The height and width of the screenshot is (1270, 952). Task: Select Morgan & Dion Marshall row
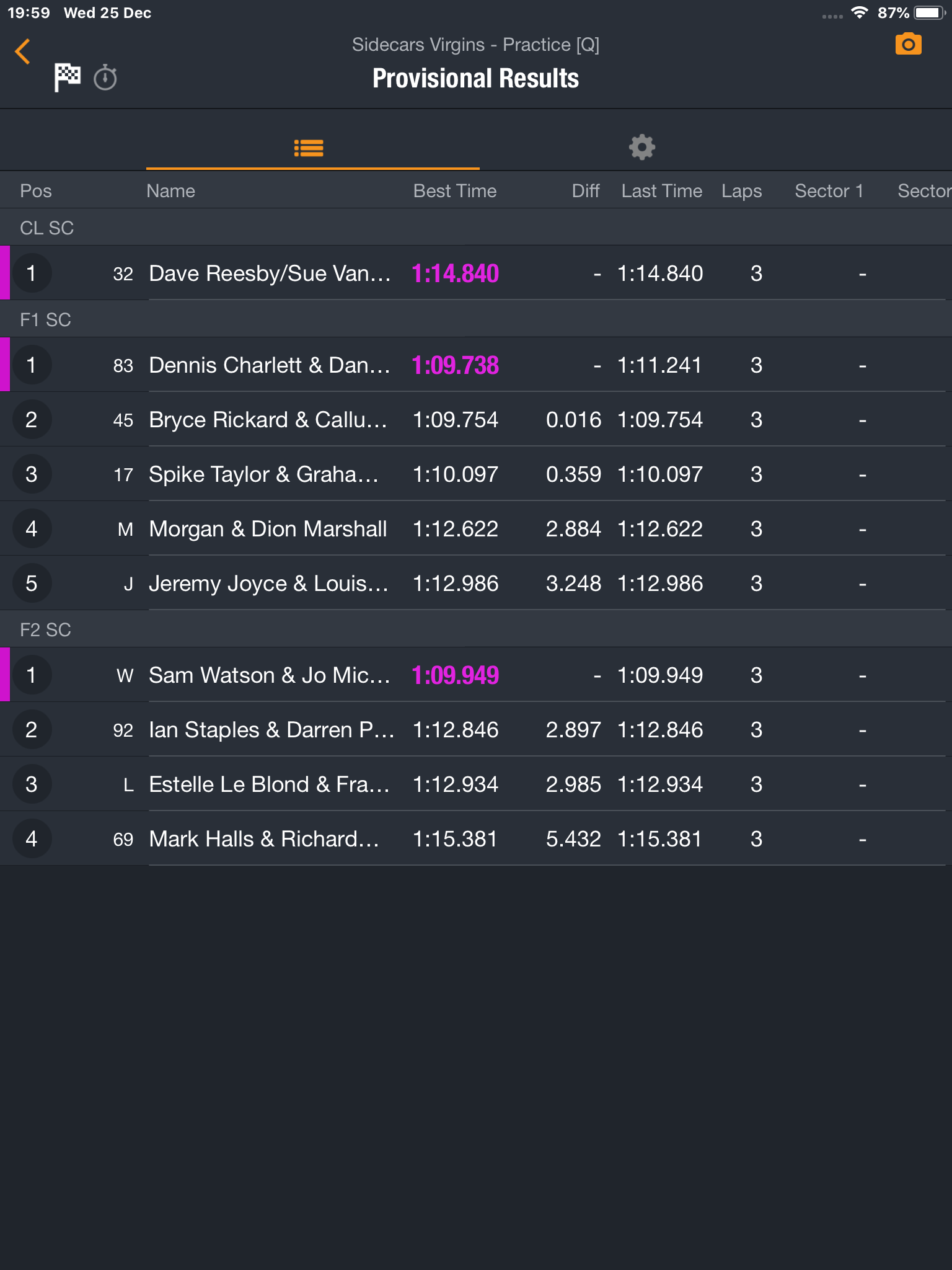(x=476, y=528)
